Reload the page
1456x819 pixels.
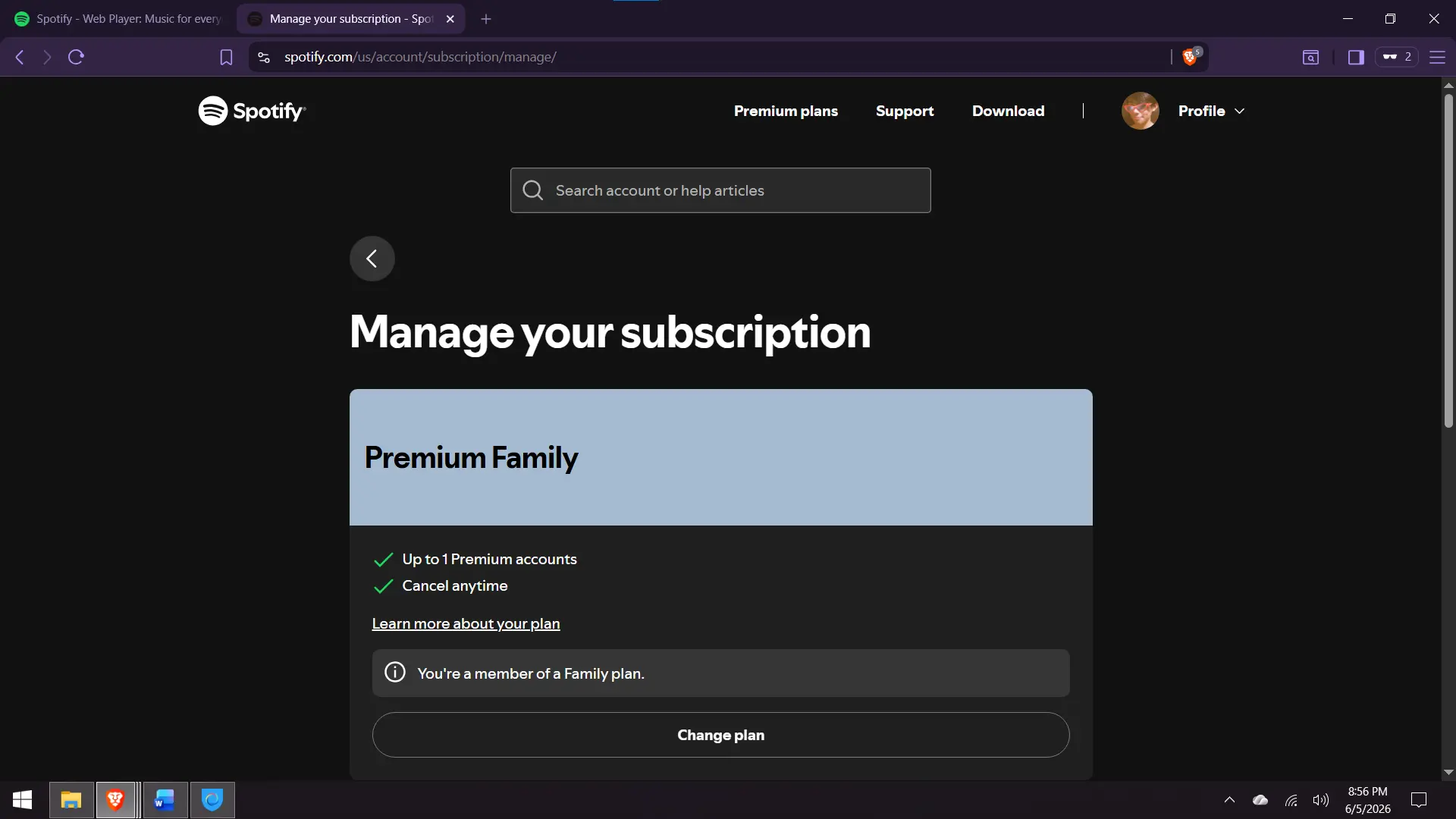coord(76,57)
